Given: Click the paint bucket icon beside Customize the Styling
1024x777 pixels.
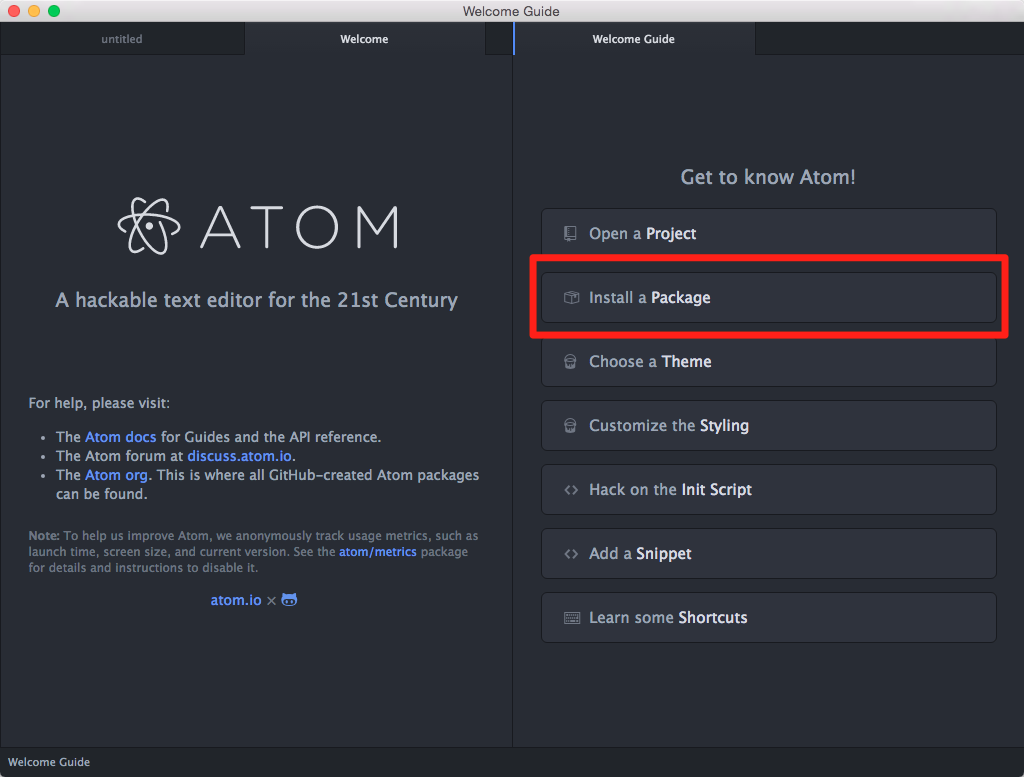Looking at the screenshot, I should (x=570, y=426).
